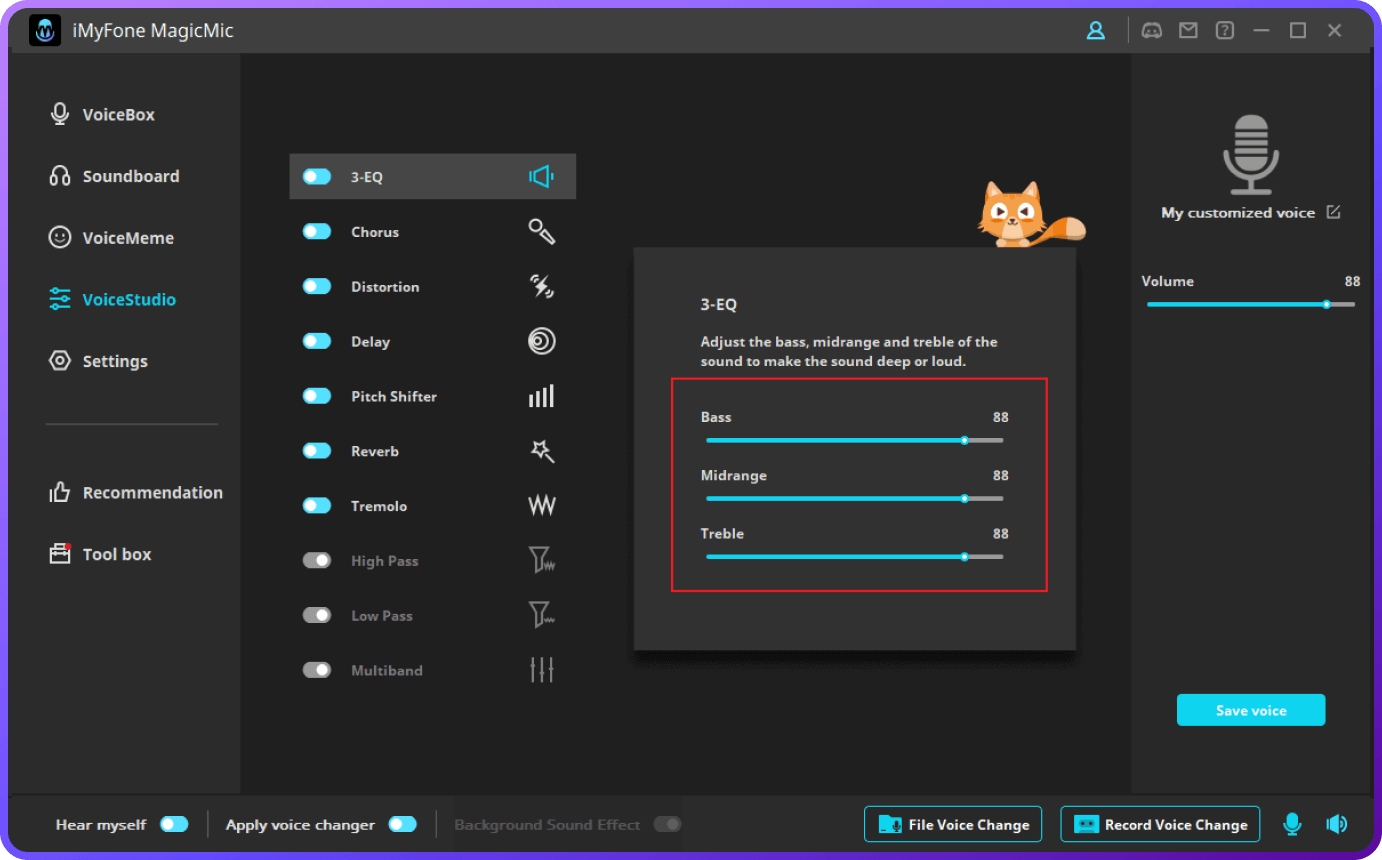Adjust the Midrange slider
The image size is (1382, 860).
[854, 498]
